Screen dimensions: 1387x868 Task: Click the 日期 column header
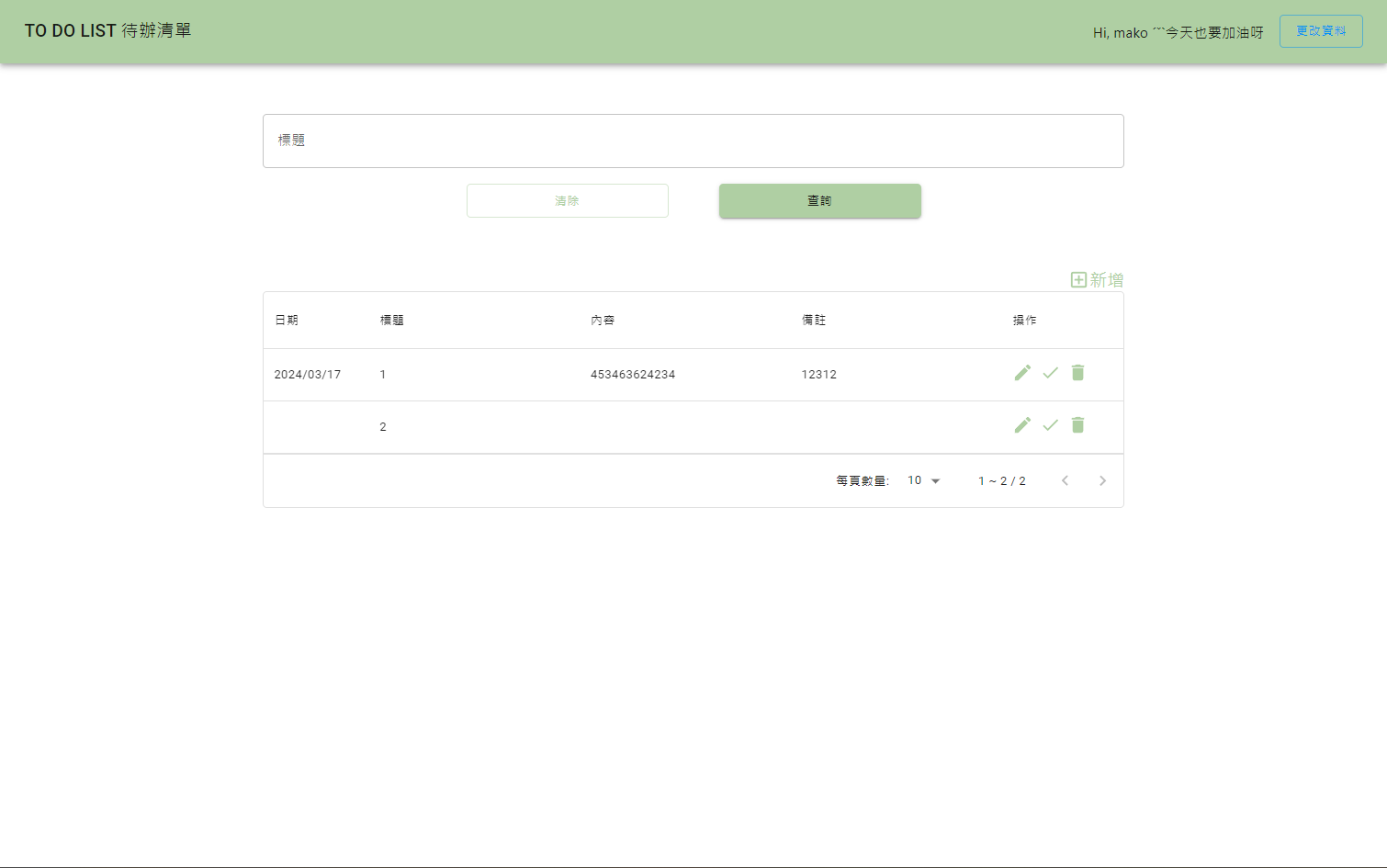click(287, 321)
